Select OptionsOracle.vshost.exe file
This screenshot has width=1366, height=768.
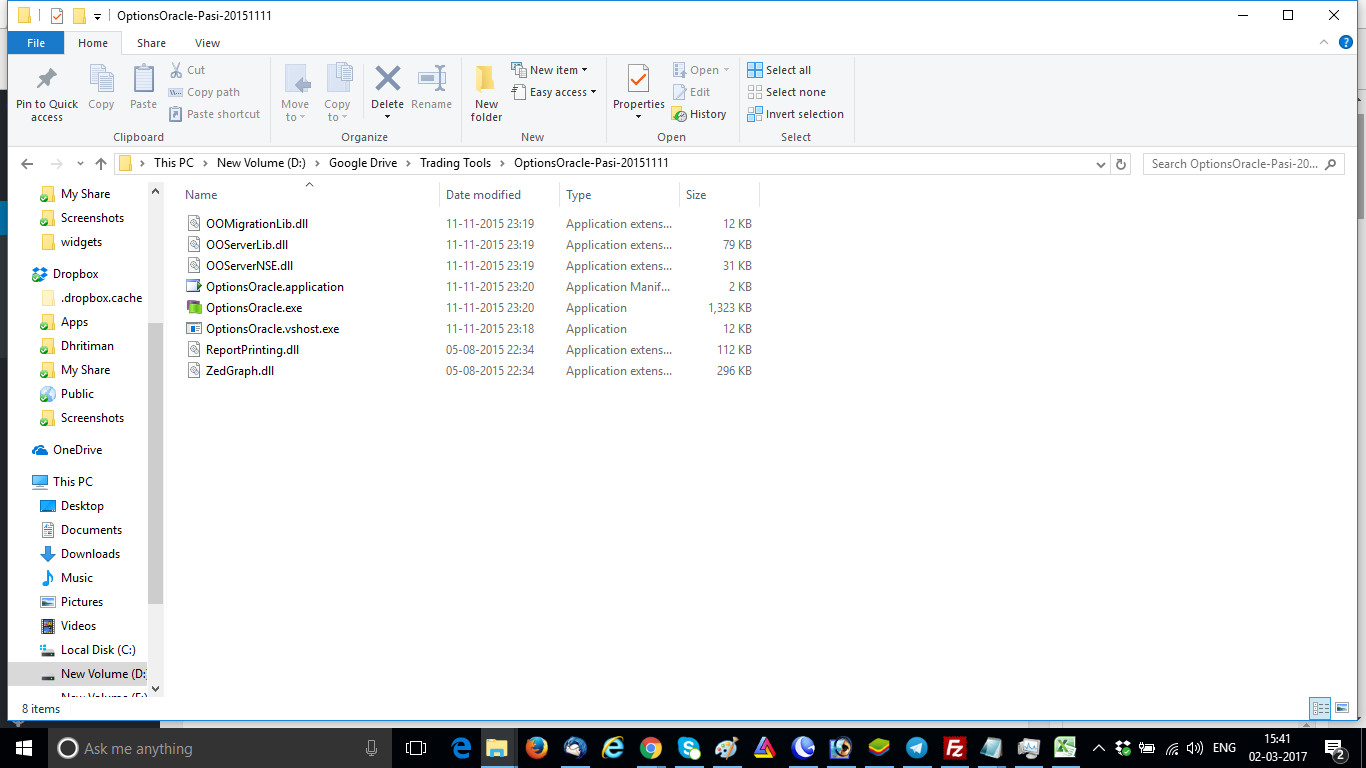click(x=272, y=329)
